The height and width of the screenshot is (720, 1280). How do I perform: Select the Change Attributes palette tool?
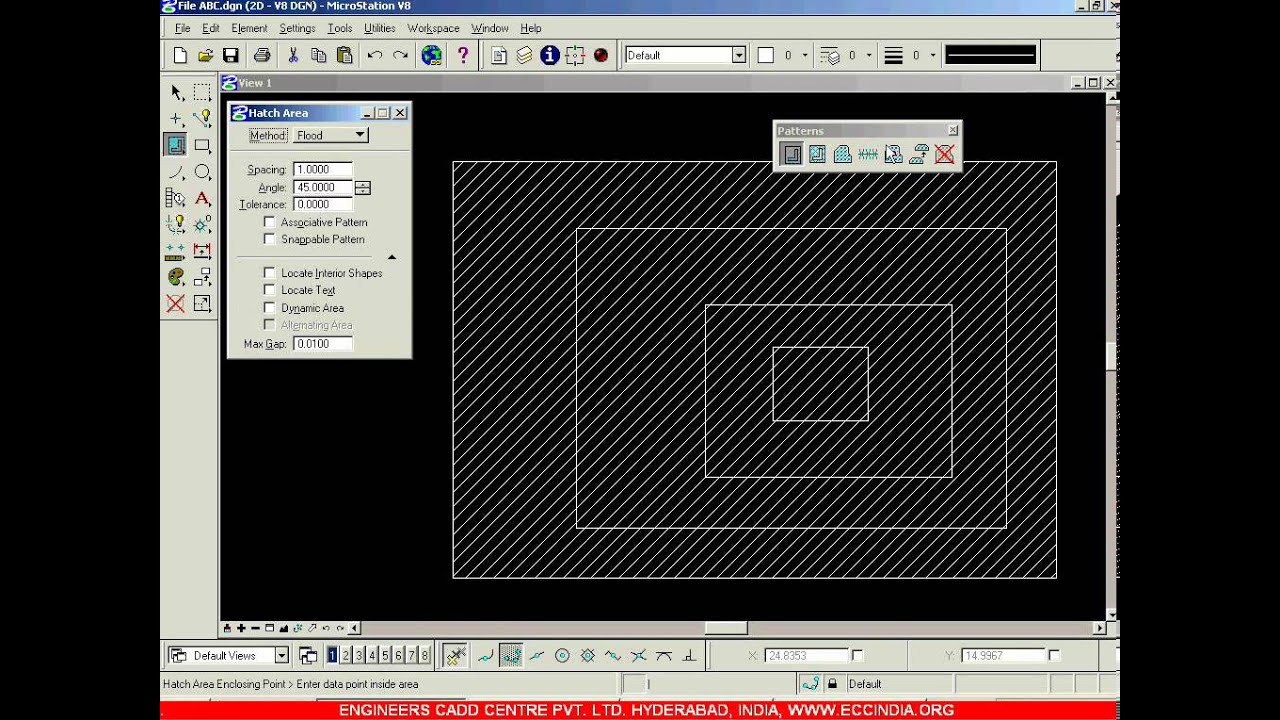point(175,277)
